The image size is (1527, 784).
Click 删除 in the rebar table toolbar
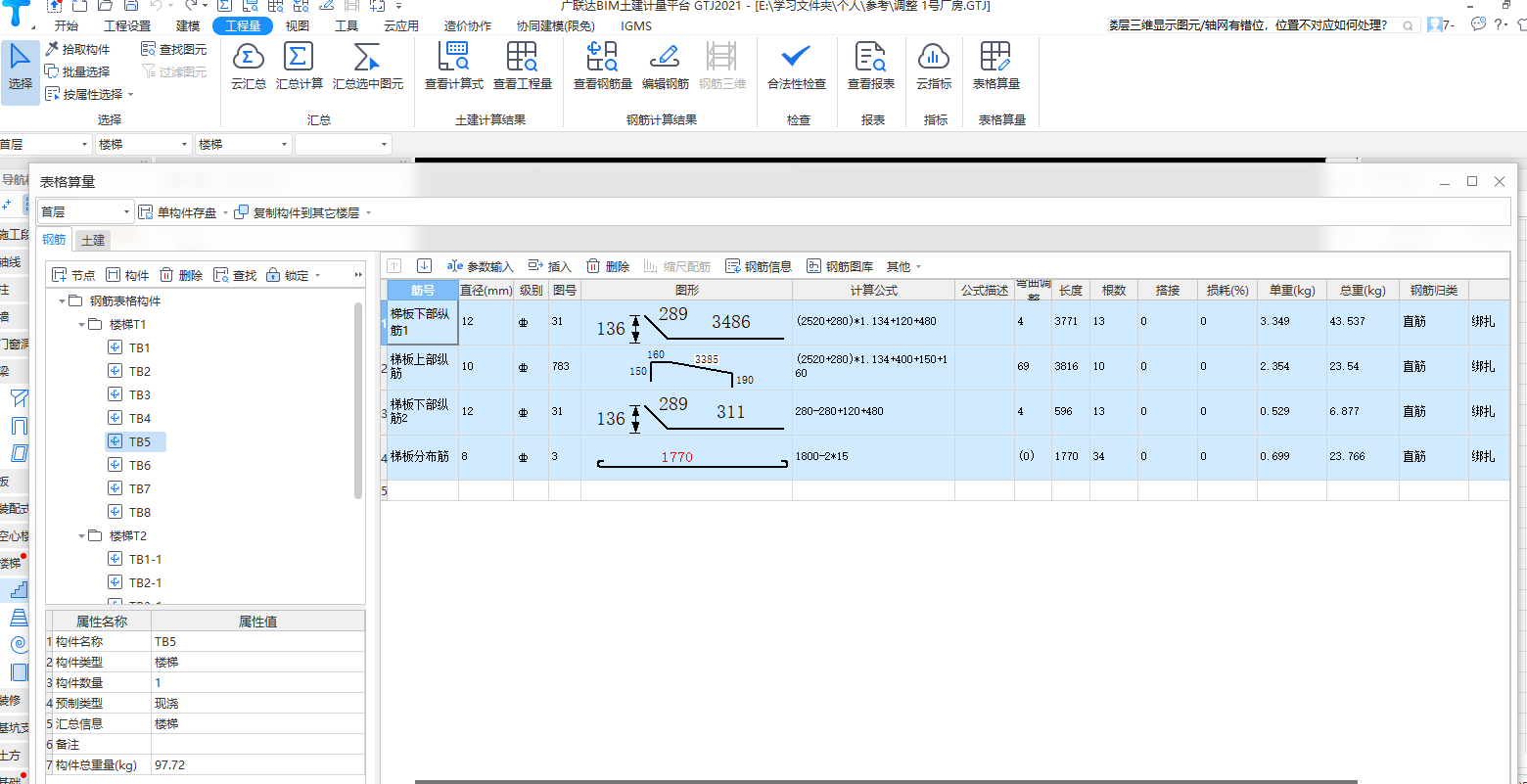coord(608,266)
